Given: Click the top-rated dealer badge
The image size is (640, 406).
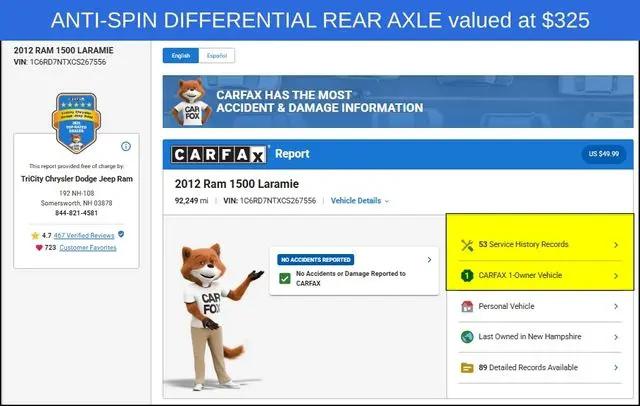Looking at the screenshot, I should point(76,123).
